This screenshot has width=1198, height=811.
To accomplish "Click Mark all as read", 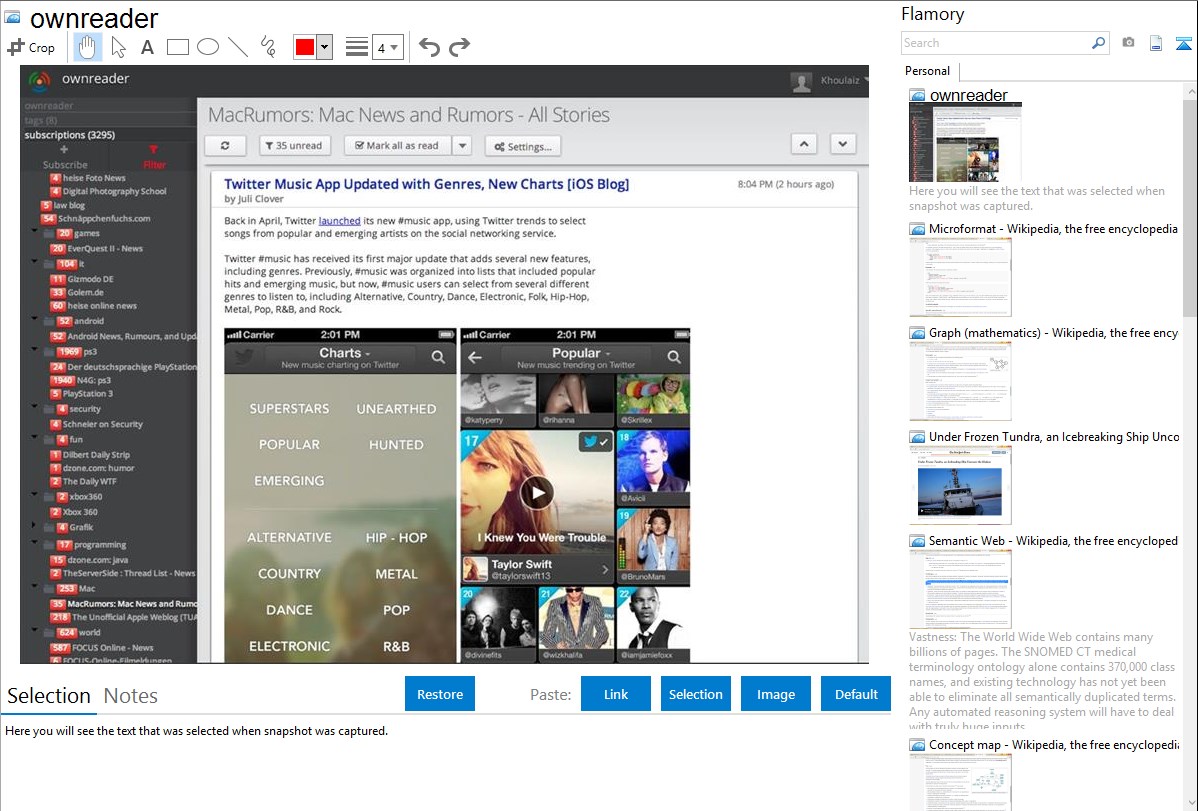I will (x=398, y=145).
